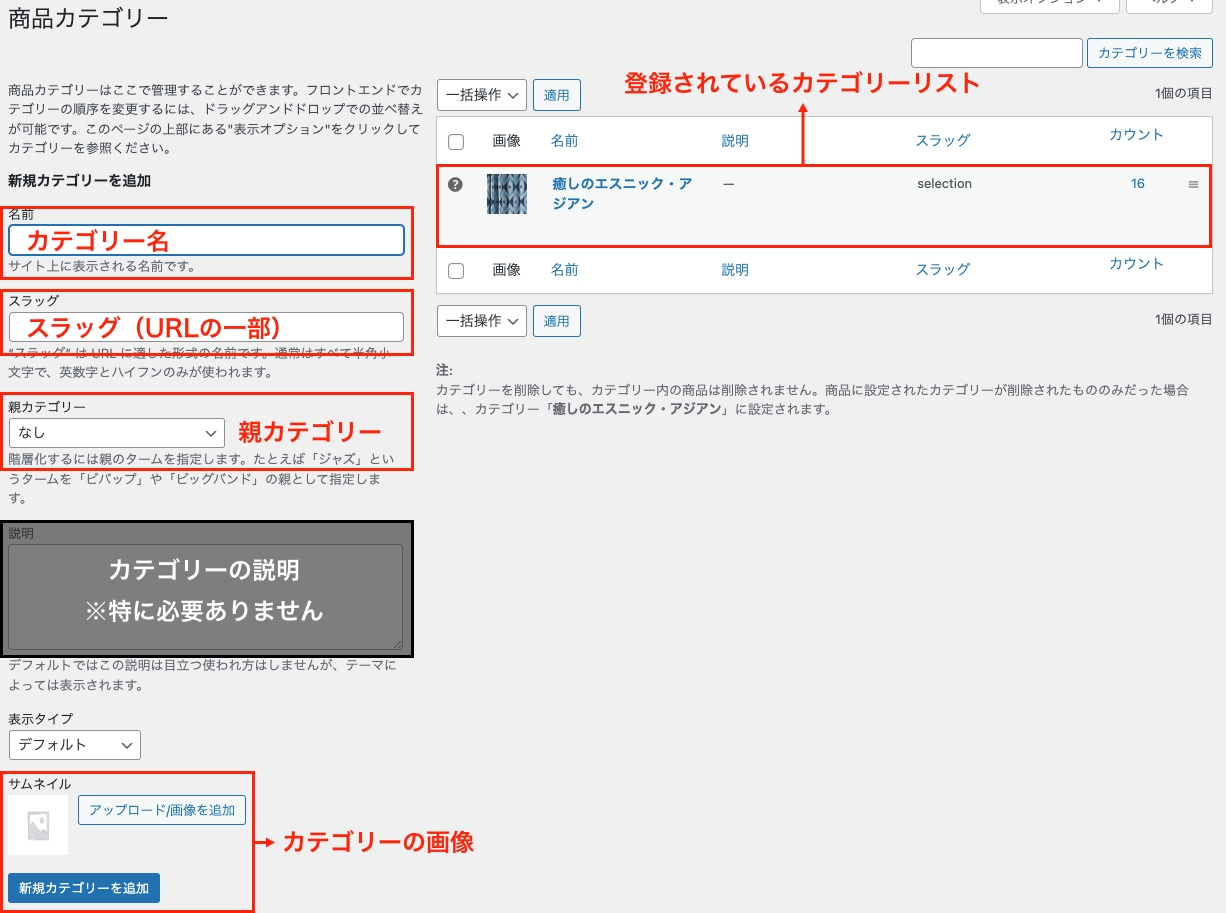This screenshot has height=913, width=1226.
Task: Click the category search text field
Action: point(996,53)
